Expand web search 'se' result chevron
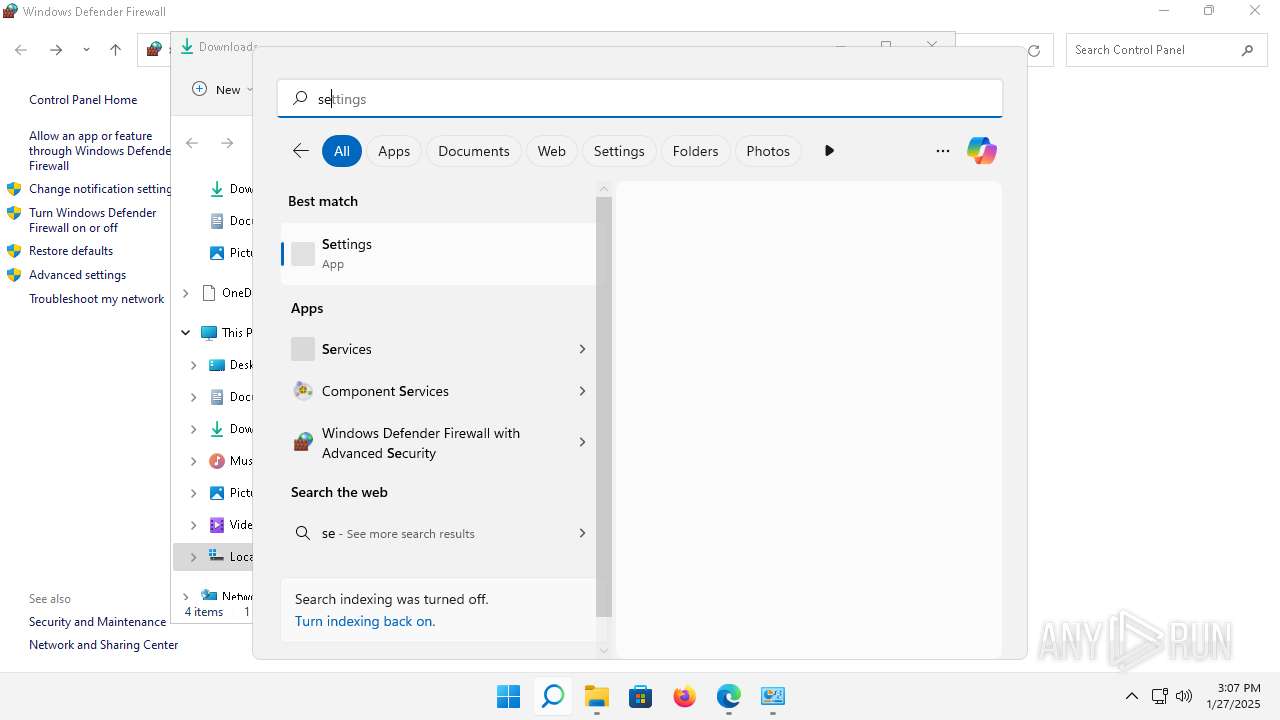 click(x=582, y=533)
